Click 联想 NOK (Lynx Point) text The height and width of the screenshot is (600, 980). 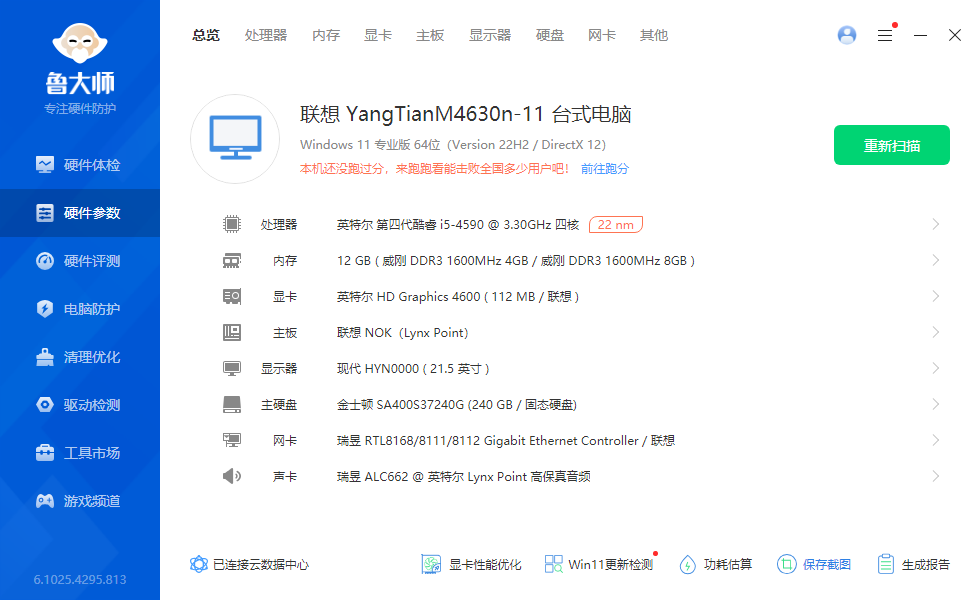[402, 332]
